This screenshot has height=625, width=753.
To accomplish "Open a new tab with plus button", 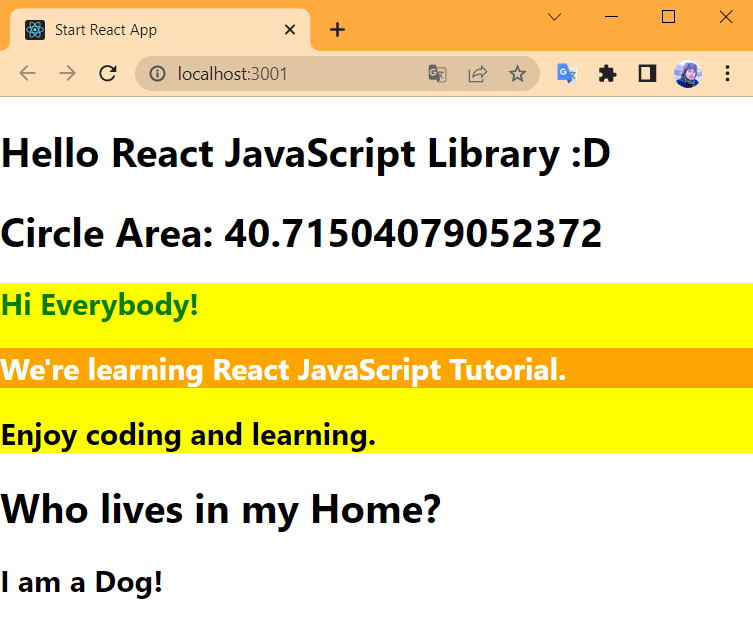I will [x=337, y=30].
